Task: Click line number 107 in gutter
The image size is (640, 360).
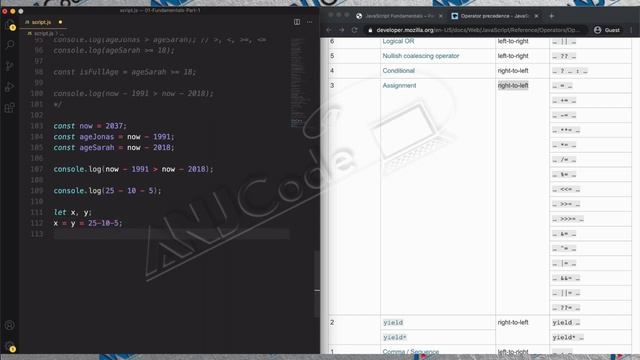Action: coord(37,169)
